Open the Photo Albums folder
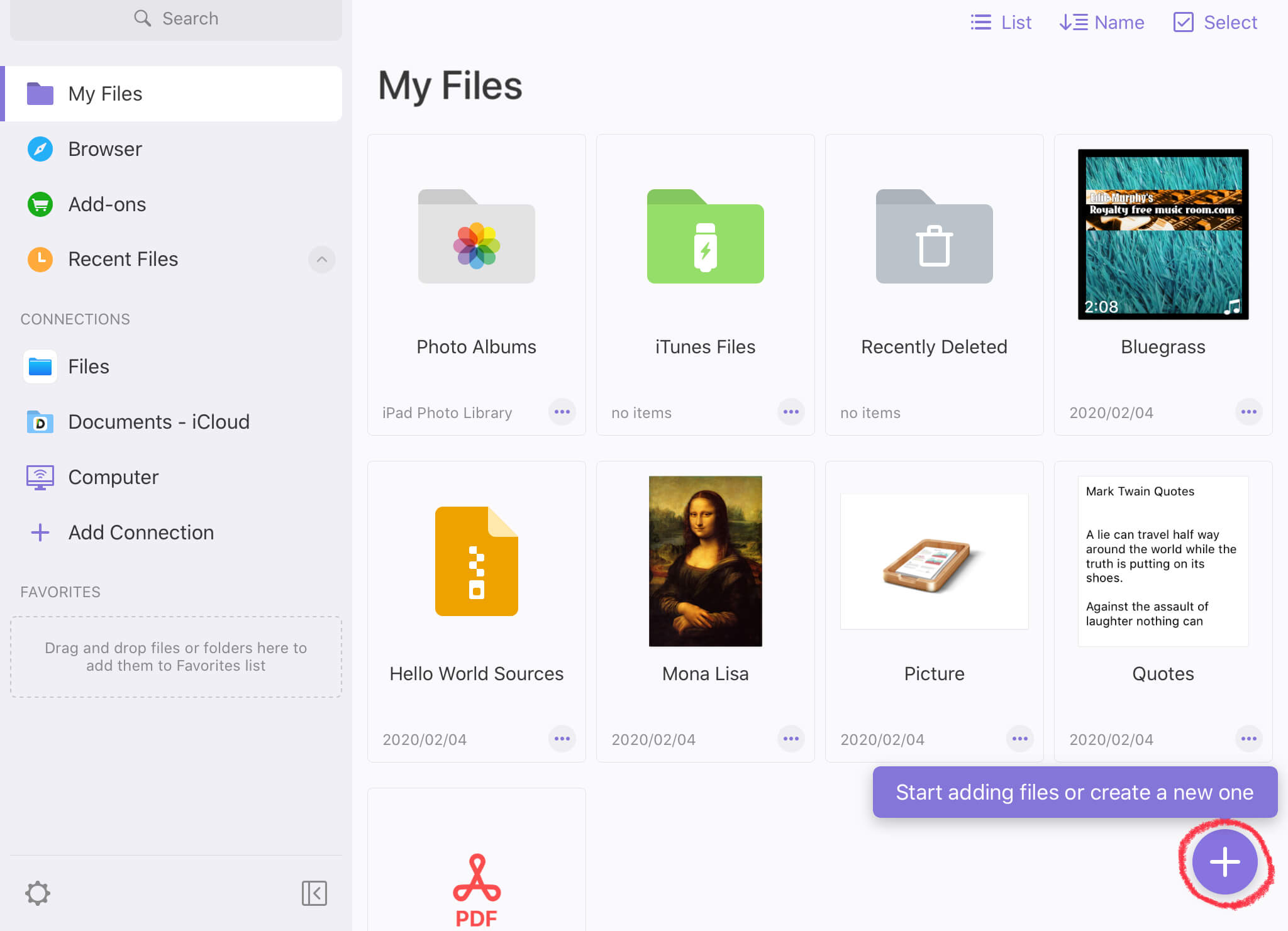The width and height of the screenshot is (1288, 931). [476, 238]
